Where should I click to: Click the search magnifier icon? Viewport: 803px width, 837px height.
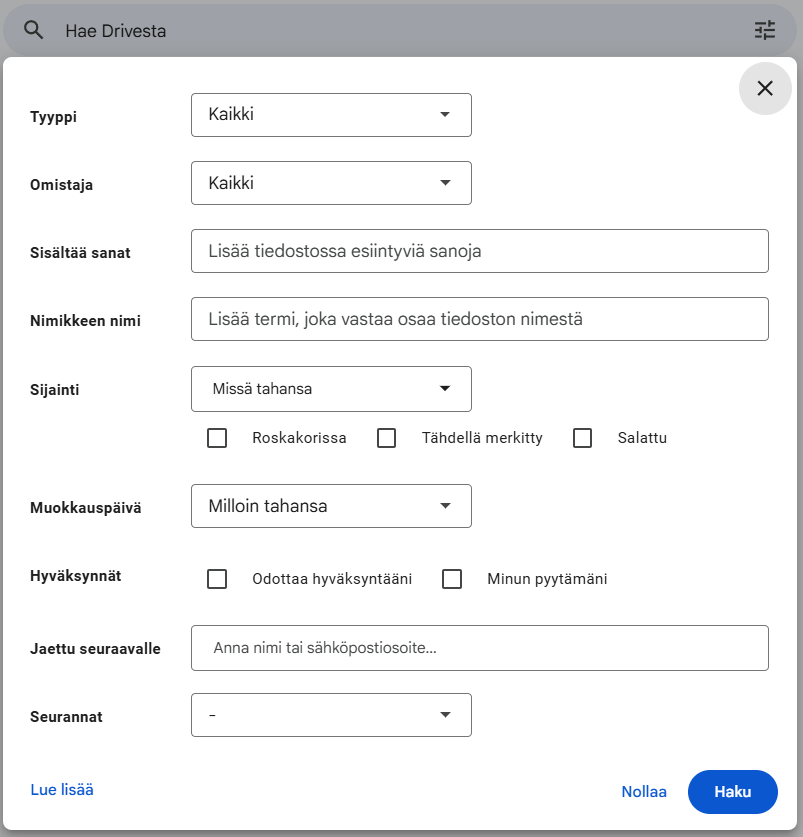[34, 30]
